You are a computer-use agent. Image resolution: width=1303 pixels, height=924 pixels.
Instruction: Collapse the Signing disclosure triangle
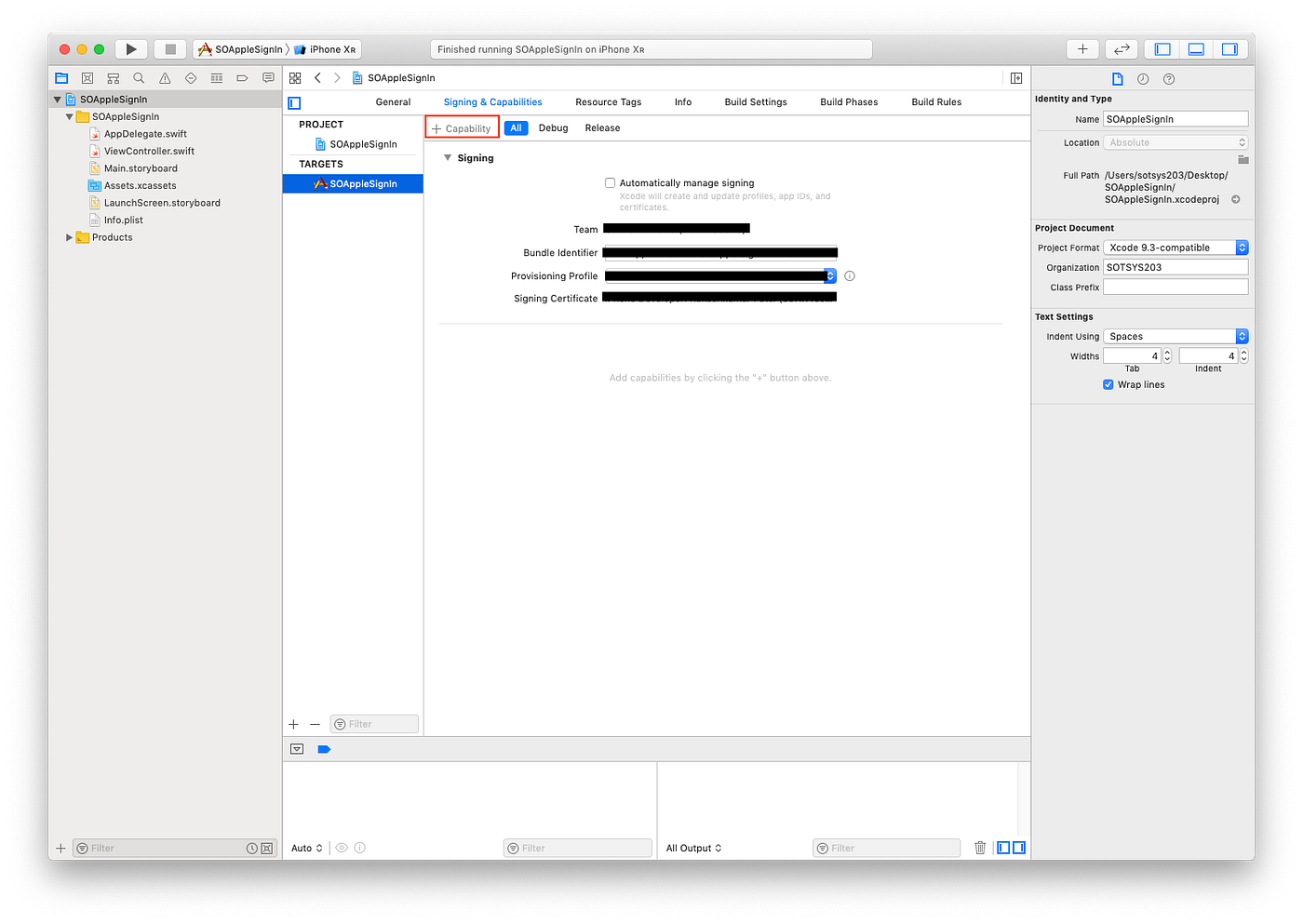(448, 157)
